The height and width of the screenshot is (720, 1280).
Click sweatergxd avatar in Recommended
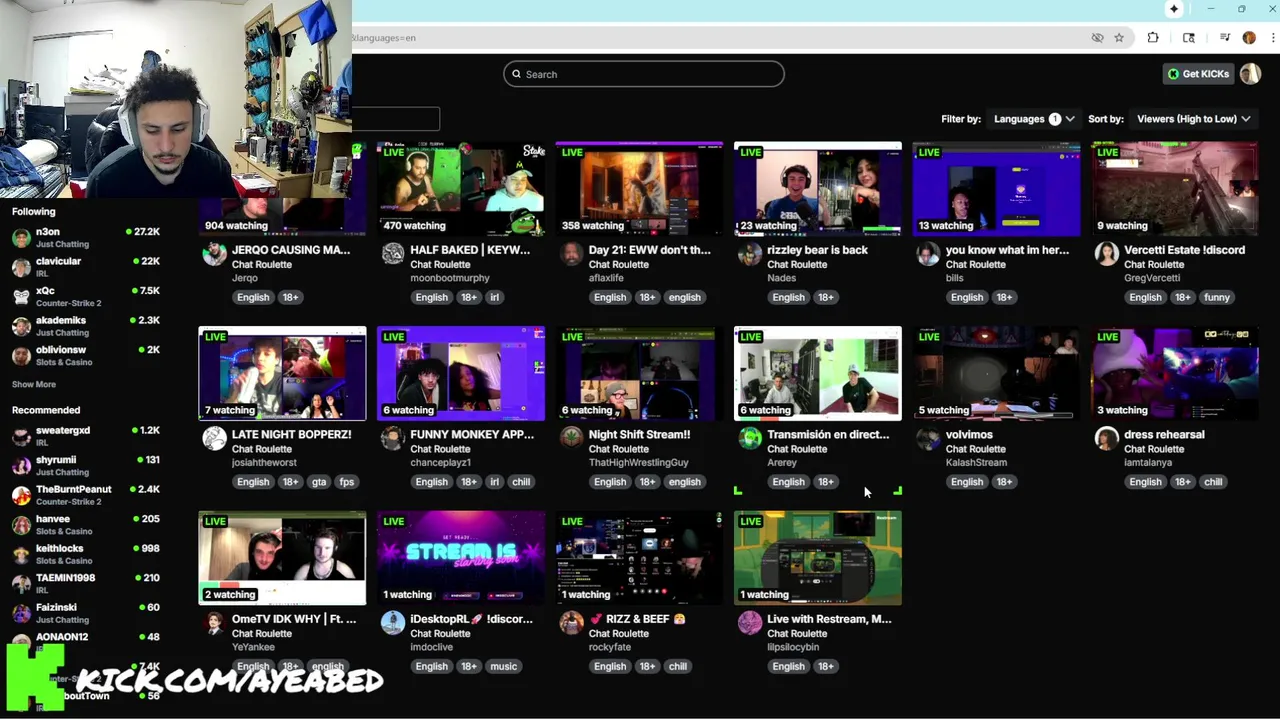click(x=21, y=436)
